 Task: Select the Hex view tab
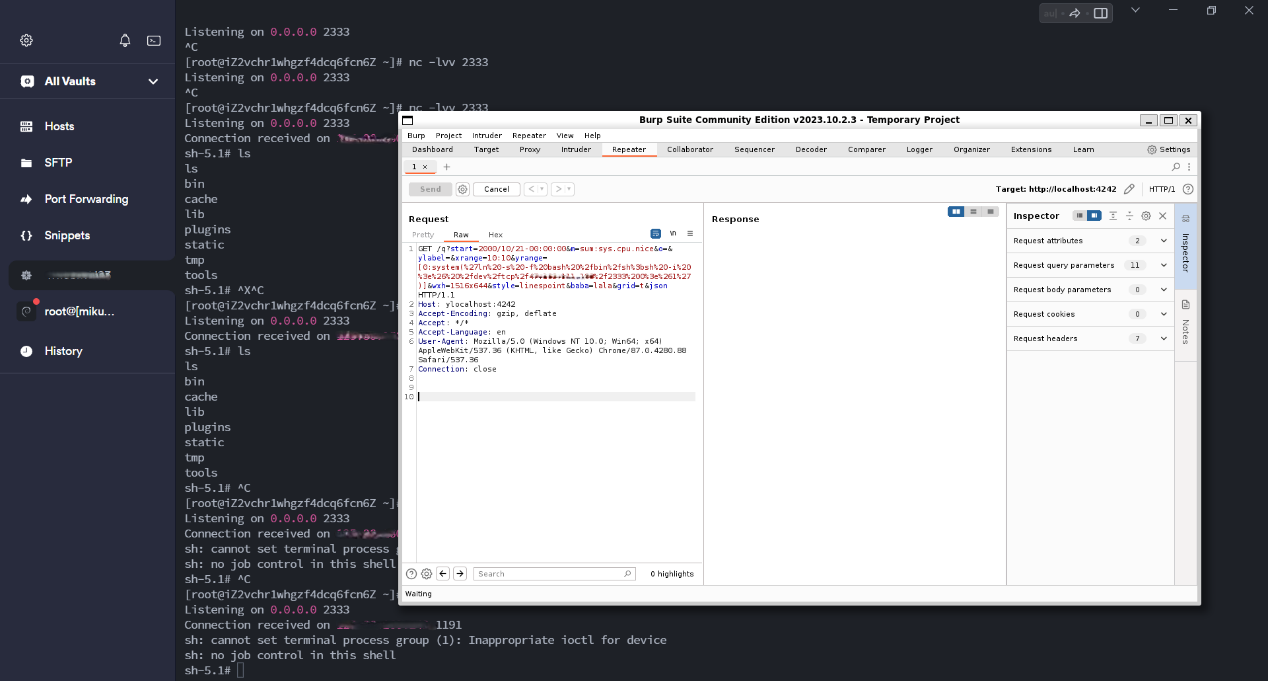pos(495,234)
